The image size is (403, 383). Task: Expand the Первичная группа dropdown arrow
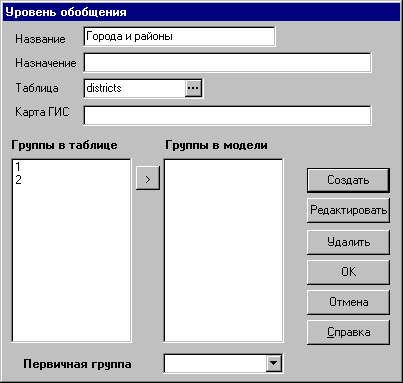pos(274,363)
